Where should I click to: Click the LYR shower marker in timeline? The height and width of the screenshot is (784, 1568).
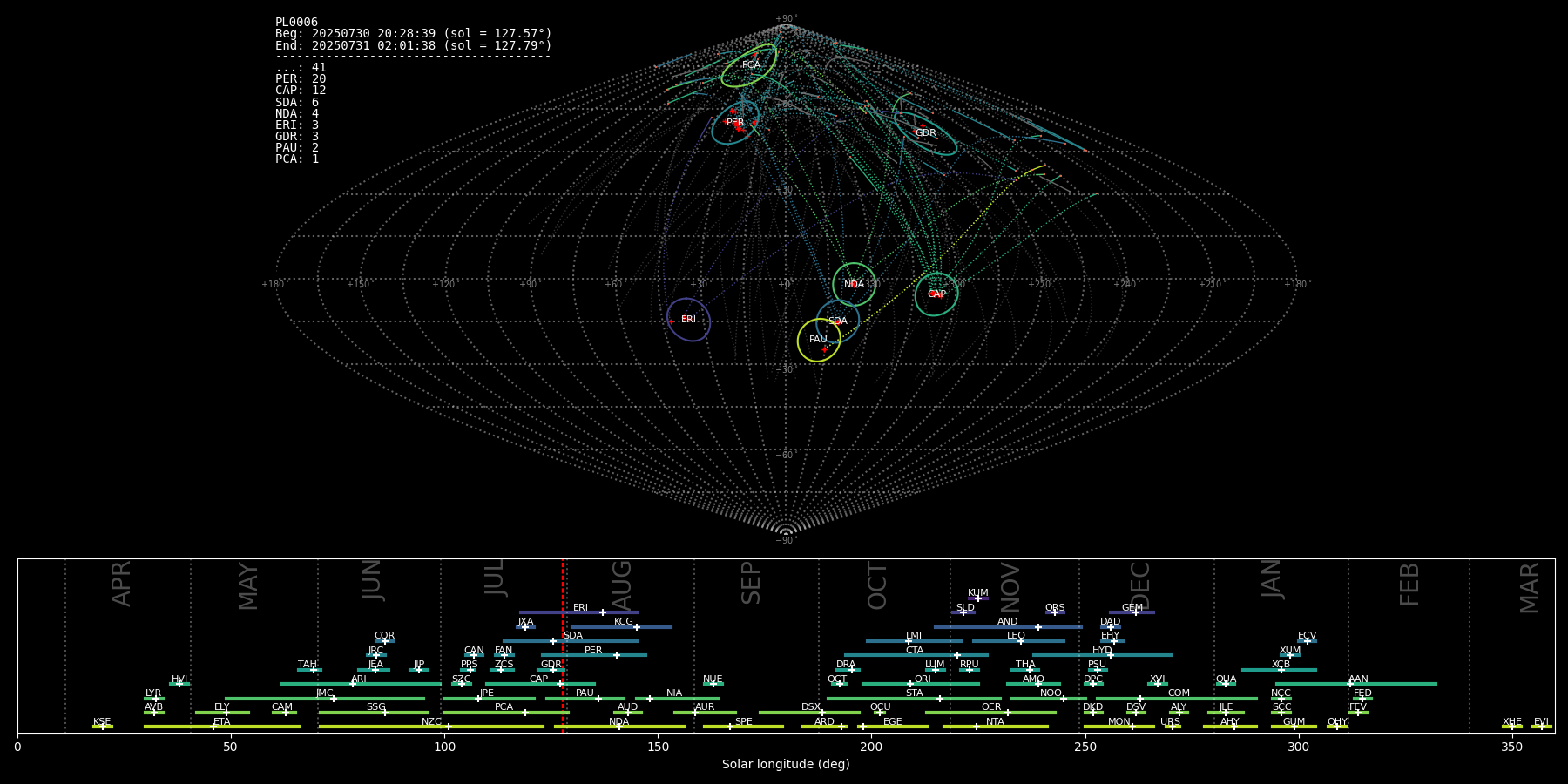pos(156,699)
